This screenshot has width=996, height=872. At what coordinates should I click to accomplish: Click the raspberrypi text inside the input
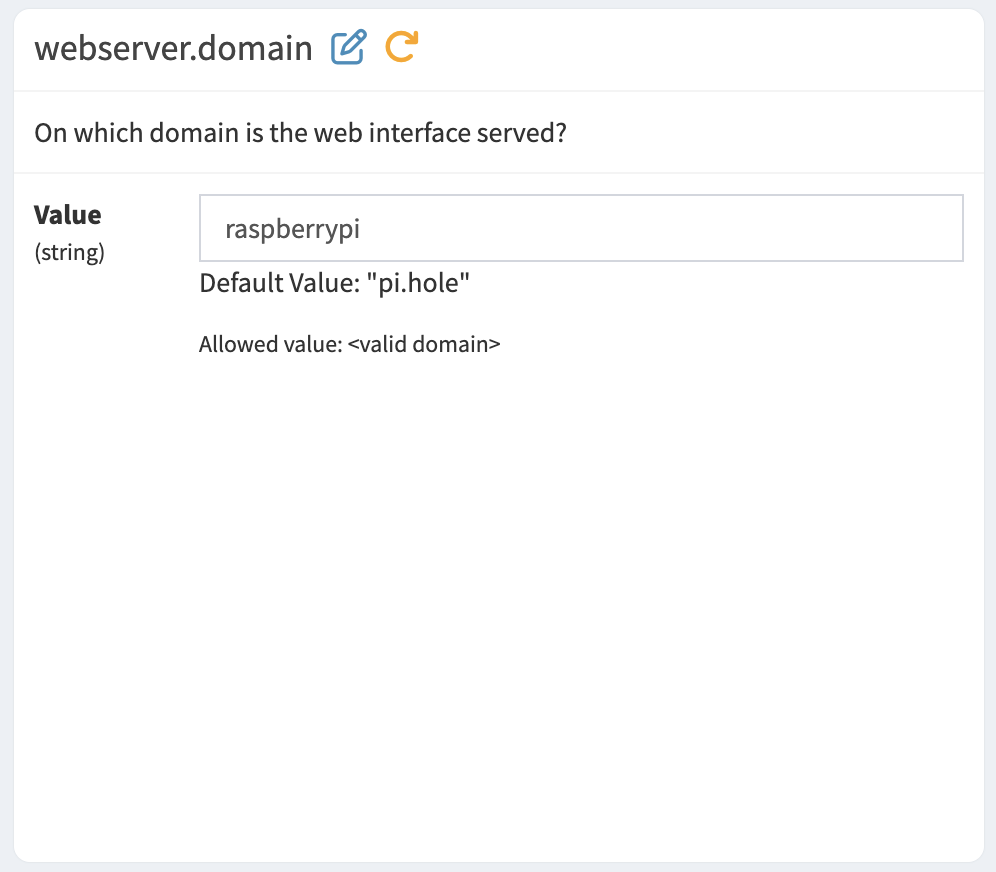pyautogui.click(x=292, y=229)
